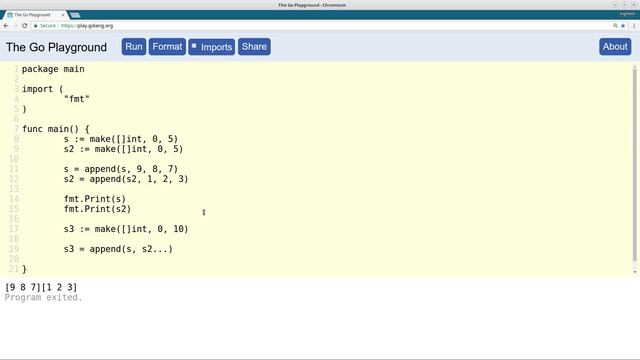
Task: Click the 'fmt.Print(s)' line
Action: pyautogui.click(x=95, y=199)
